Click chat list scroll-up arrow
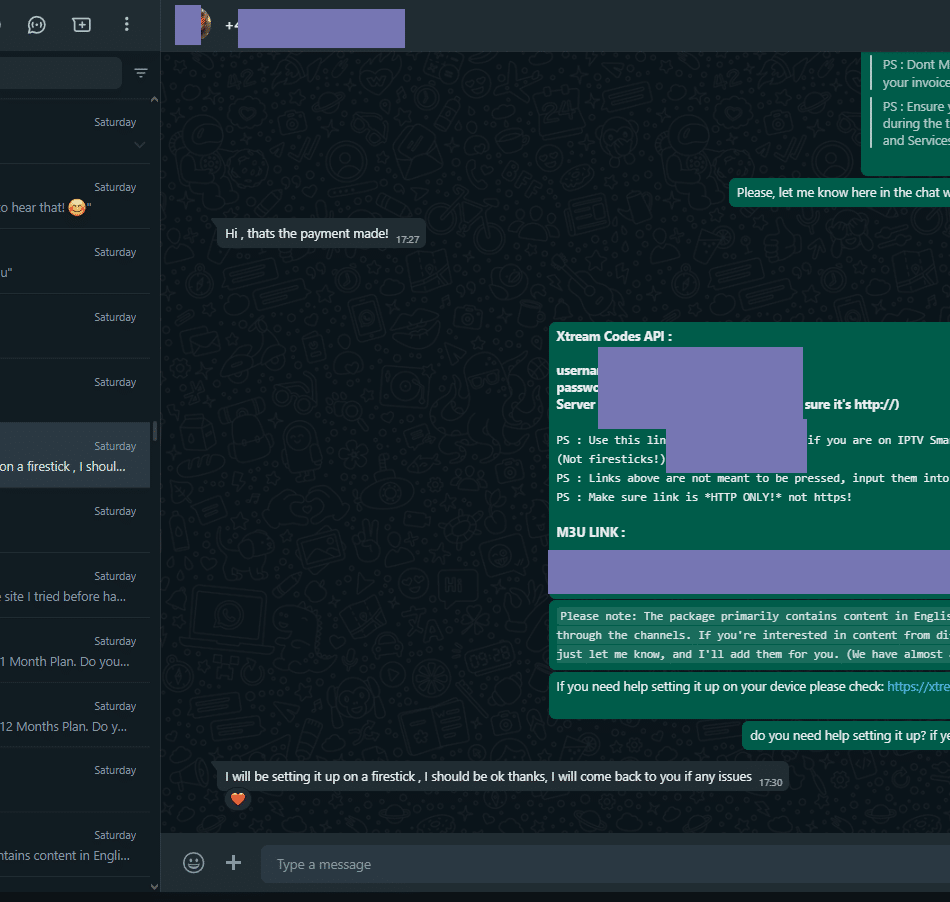 [x=154, y=99]
